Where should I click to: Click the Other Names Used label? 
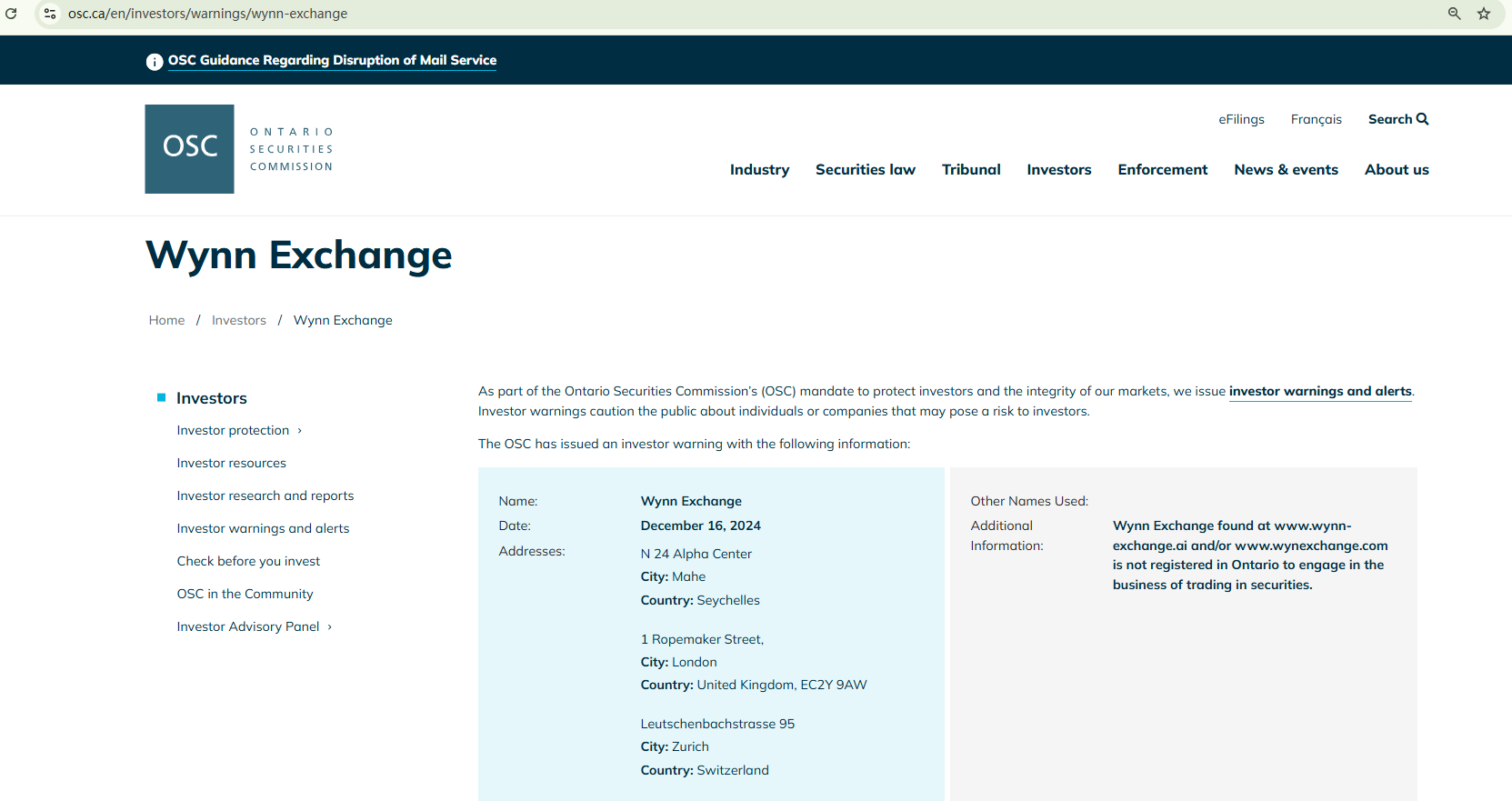click(1029, 501)
